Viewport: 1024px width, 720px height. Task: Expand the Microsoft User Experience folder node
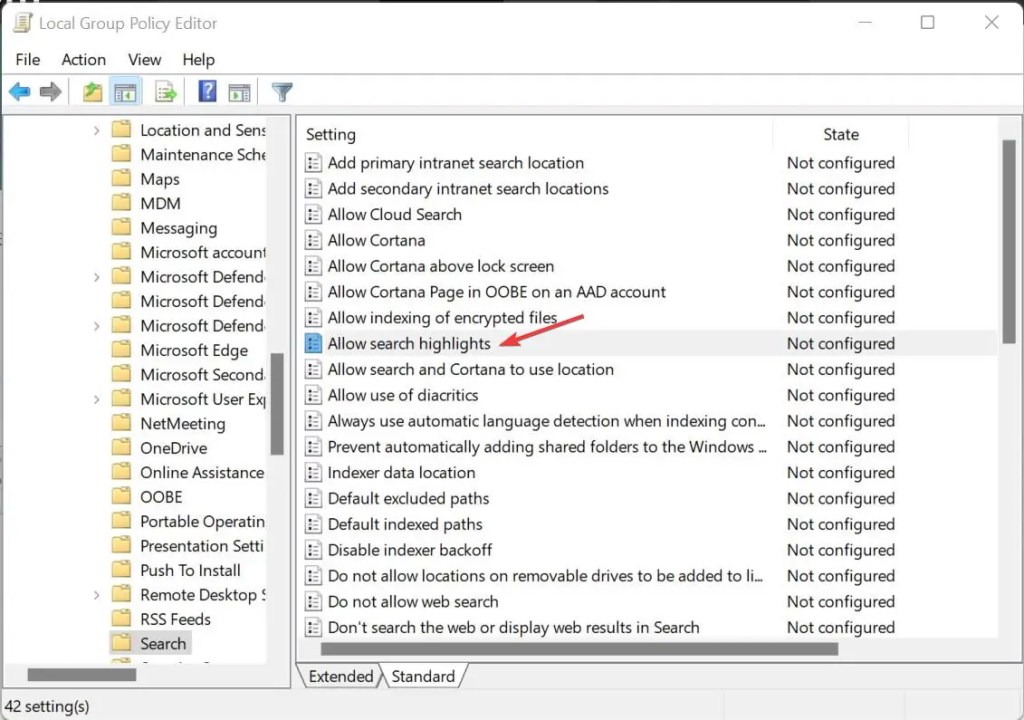click(x=97, y=399)
